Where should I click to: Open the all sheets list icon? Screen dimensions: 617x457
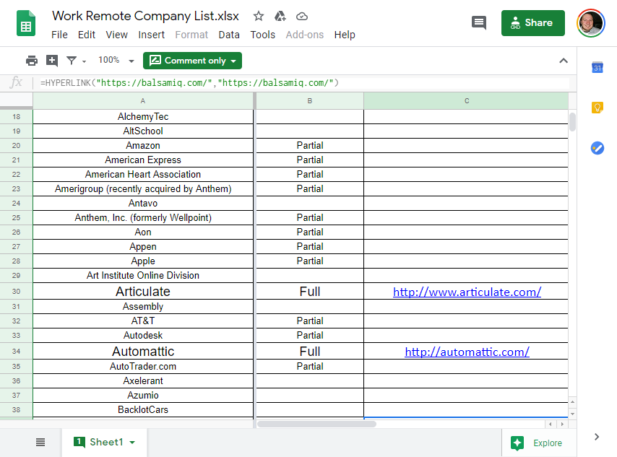tap(40, 442)
